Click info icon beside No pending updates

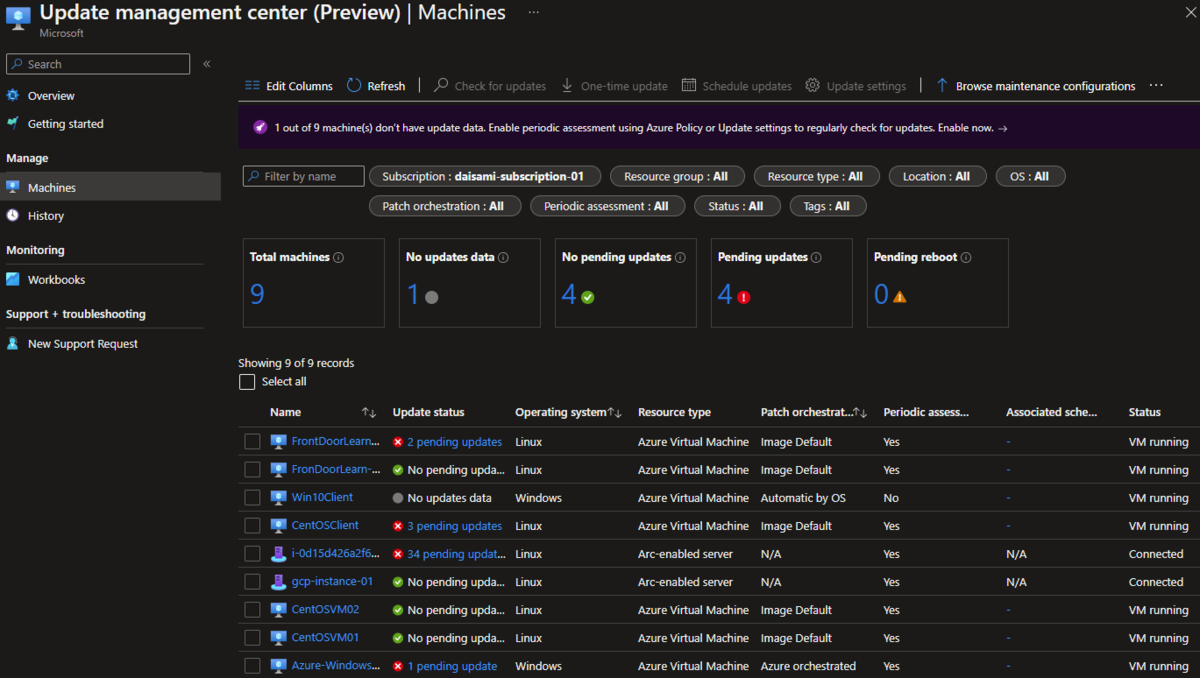[x=680, y=257]
